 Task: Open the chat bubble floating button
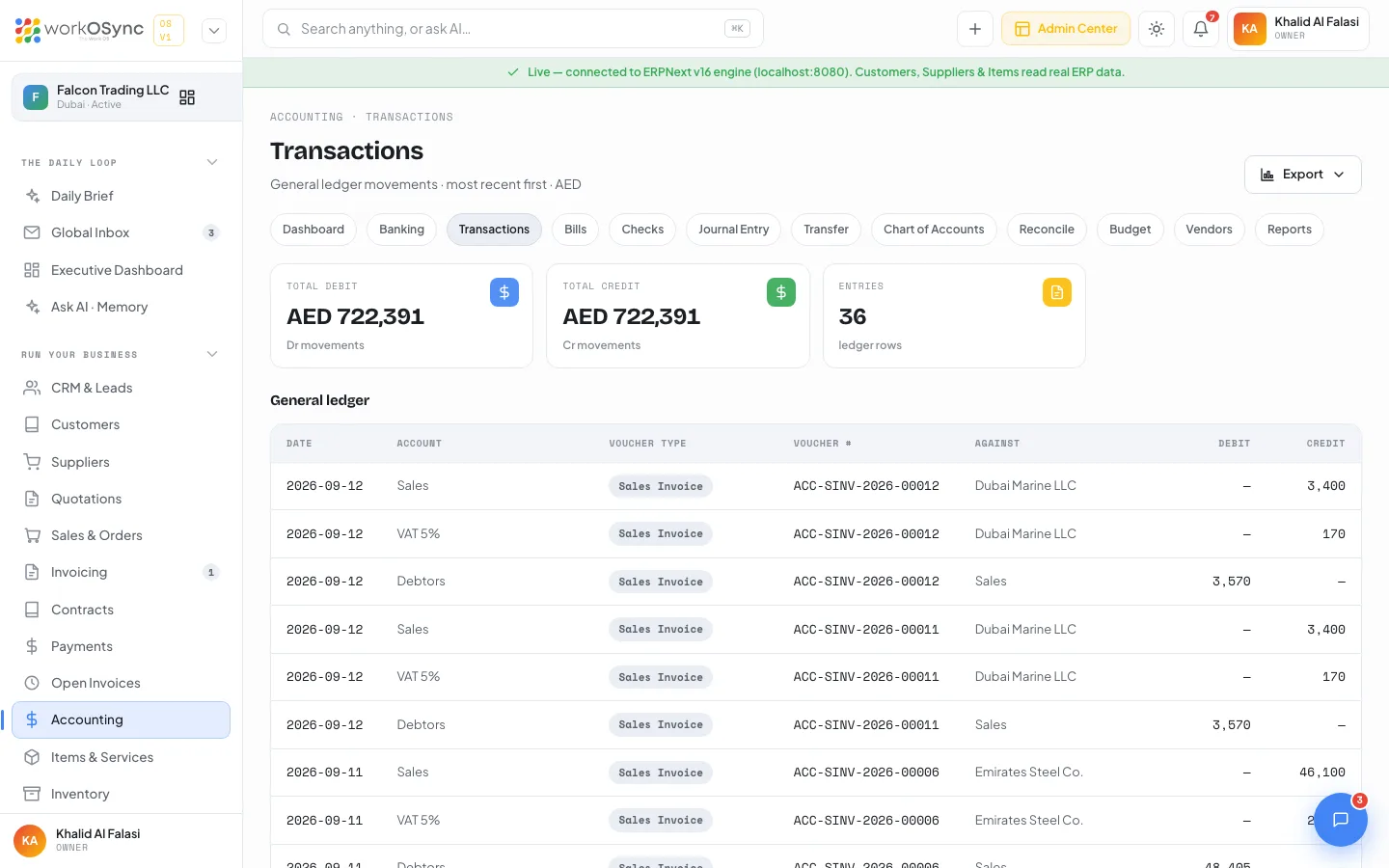[x=1340, y=820]
